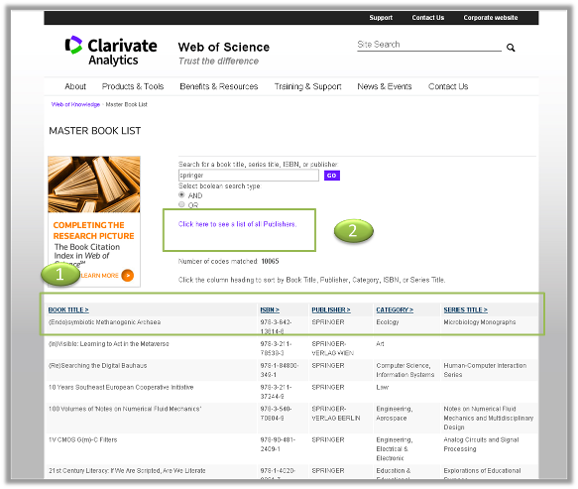Click the SPRINGER-VERLAG WIEN publisher cell

pyautogui.click(x=332, y=348)
